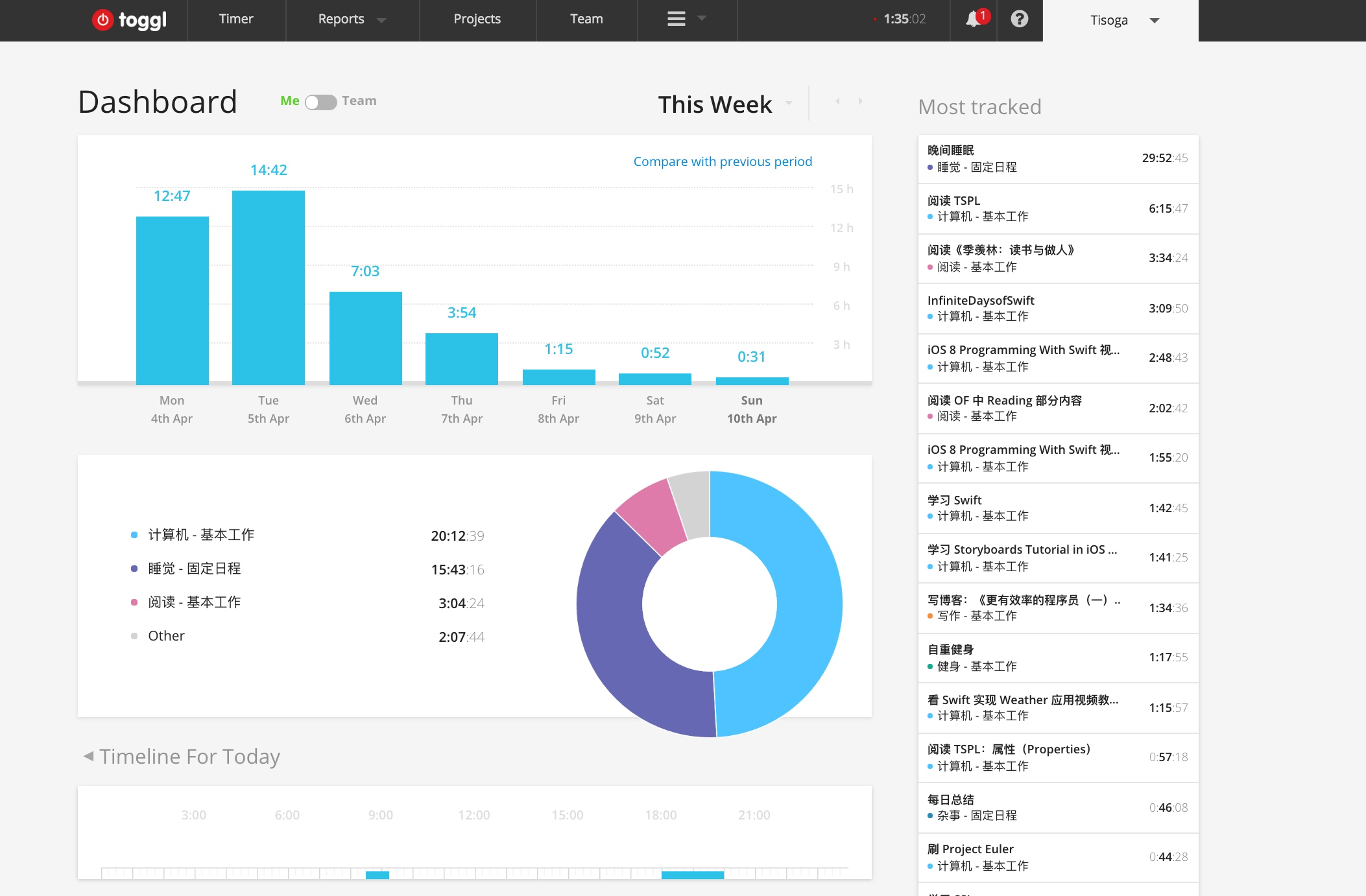Open the notifications bell icon
Viewport: 1366px width, 896px height.
click(x=973, y=19)
